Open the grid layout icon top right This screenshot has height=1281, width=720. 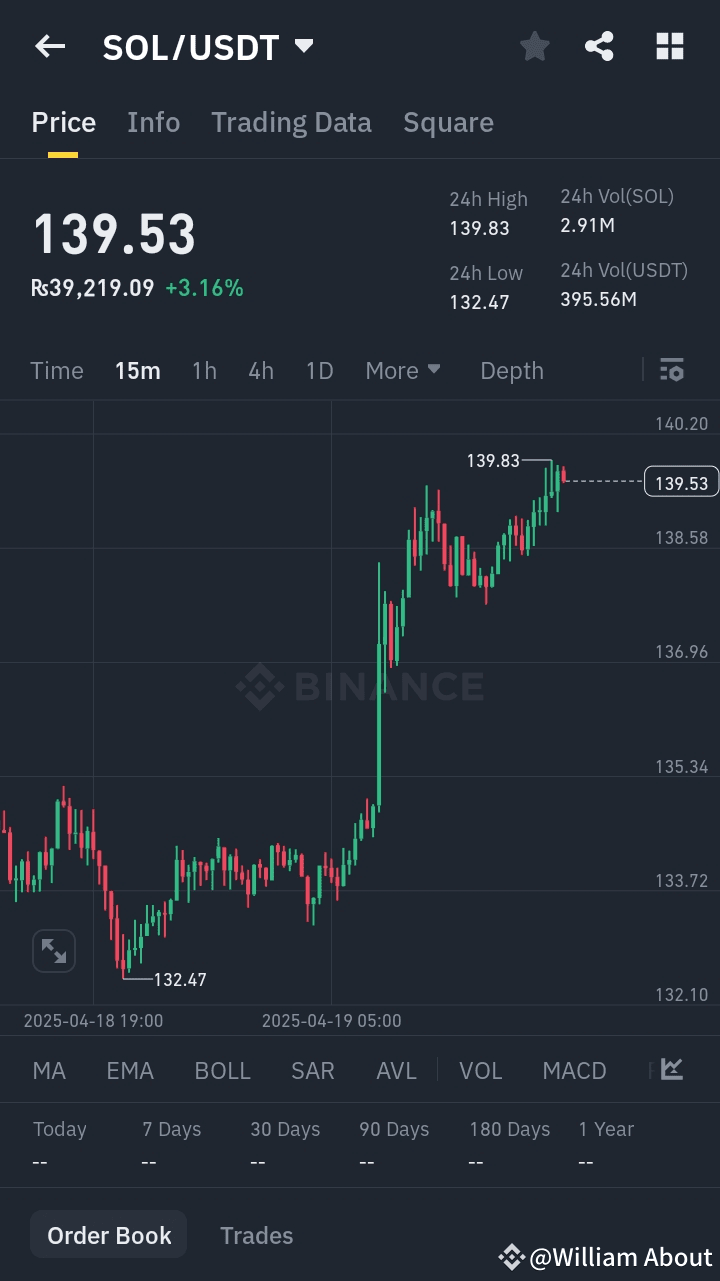(x=668, y=46)
